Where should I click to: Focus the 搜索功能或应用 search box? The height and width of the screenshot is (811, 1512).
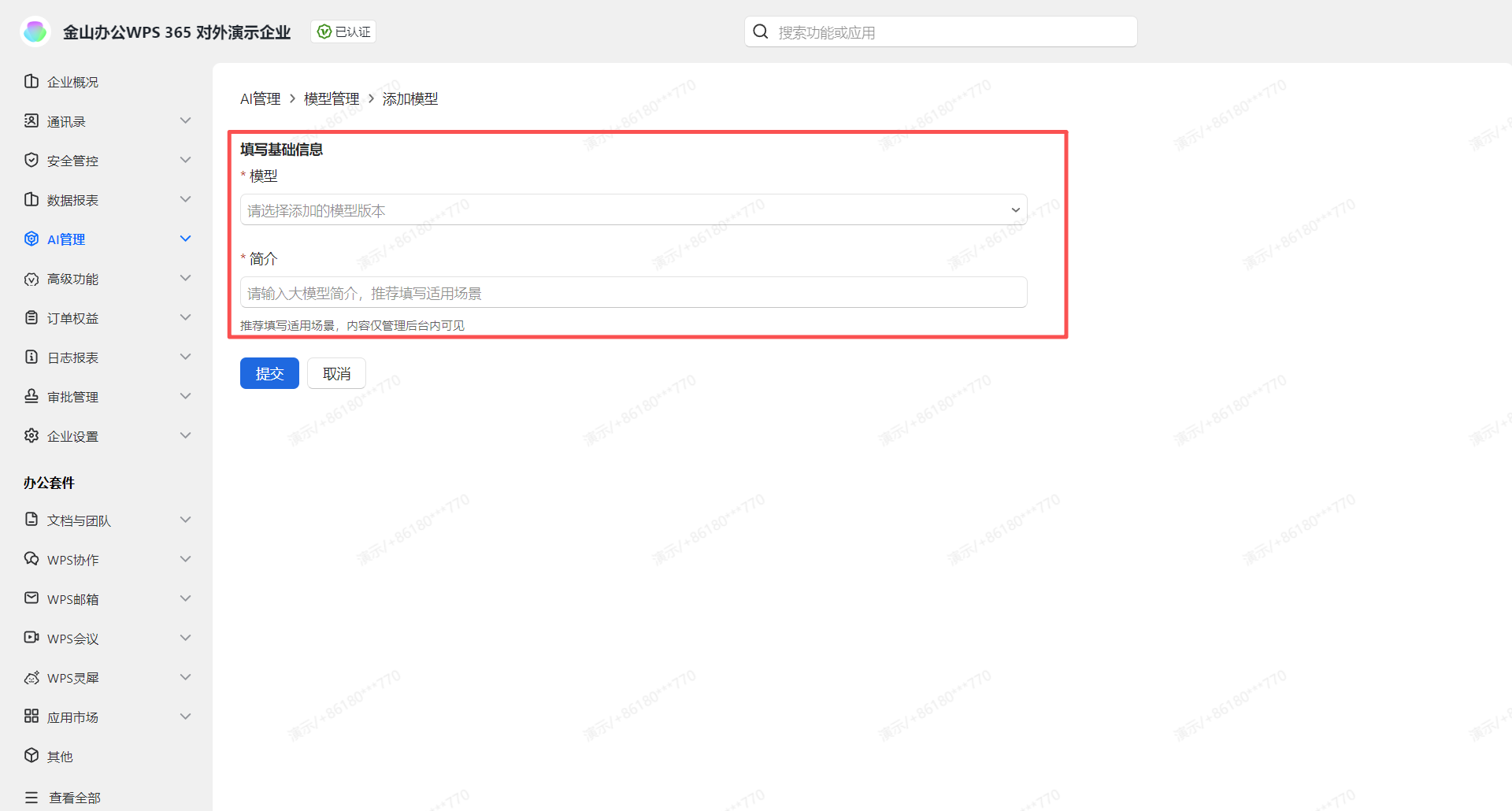(x=940, y=31)
